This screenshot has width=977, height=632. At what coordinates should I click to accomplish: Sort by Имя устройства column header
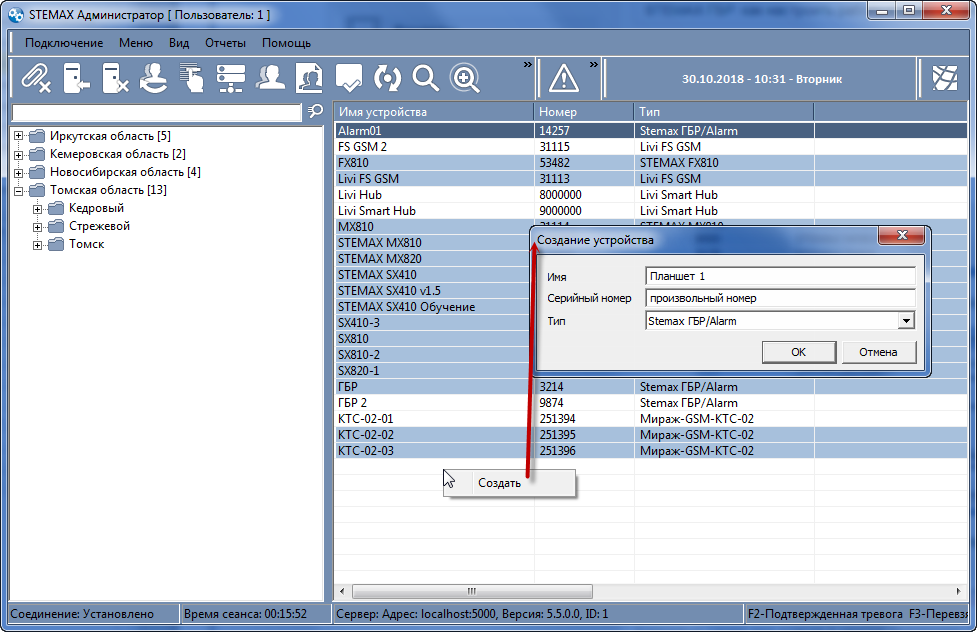[434, 112]
